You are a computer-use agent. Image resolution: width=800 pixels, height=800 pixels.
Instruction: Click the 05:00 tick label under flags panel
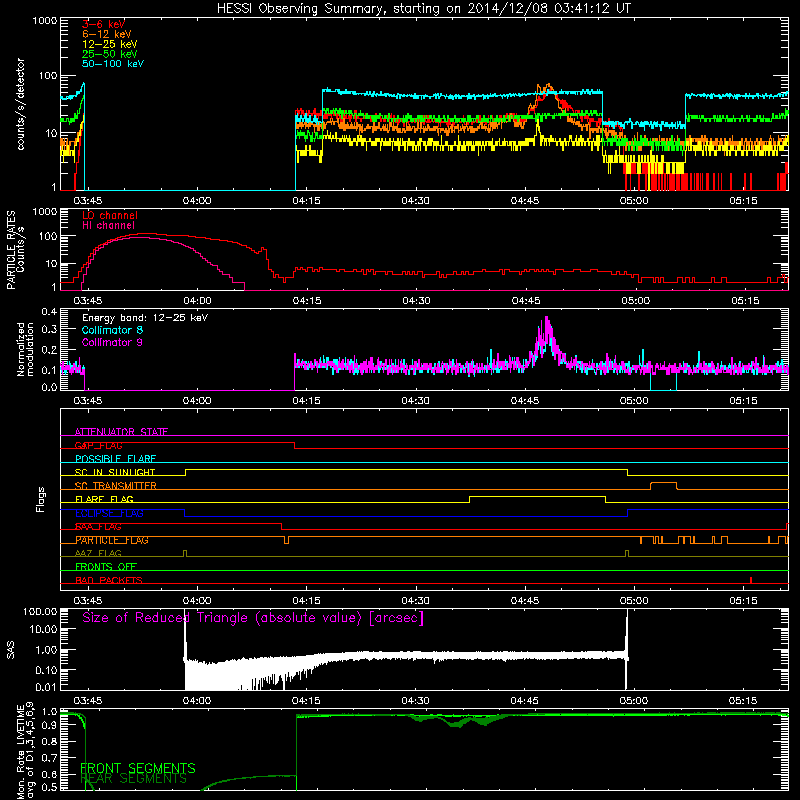click(634, 601)
